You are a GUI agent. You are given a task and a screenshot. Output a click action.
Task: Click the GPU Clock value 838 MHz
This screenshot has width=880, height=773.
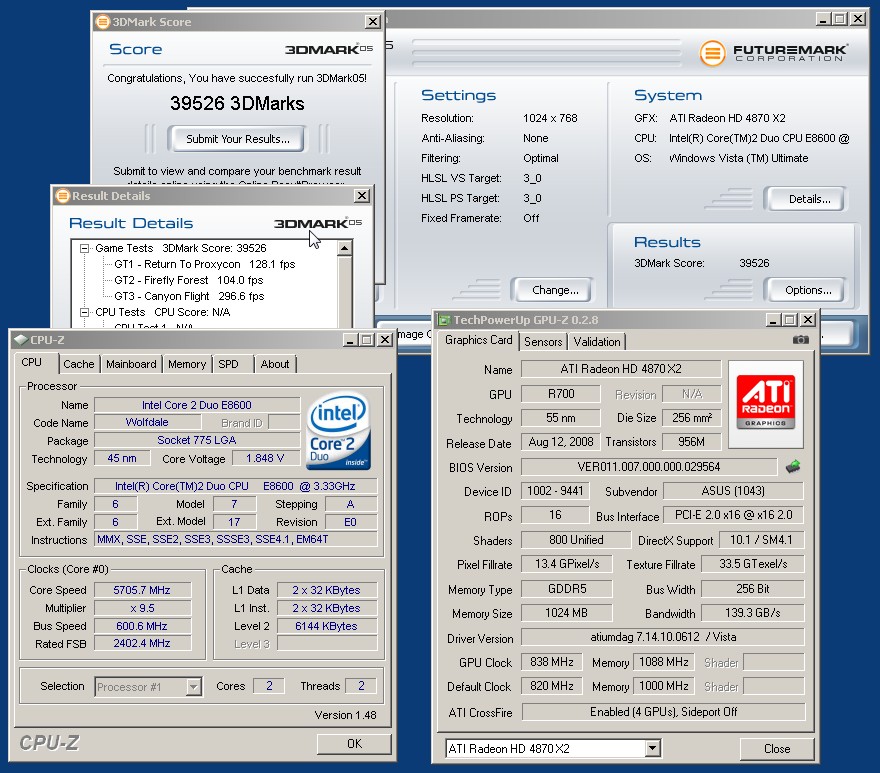pyautogui.click(x=552, y=662)
